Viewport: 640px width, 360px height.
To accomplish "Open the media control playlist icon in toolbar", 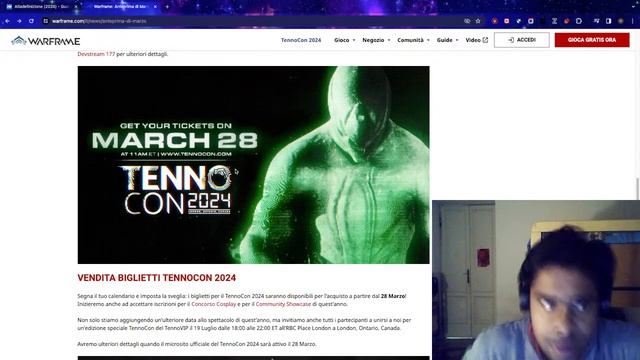I will click(596, 21).
